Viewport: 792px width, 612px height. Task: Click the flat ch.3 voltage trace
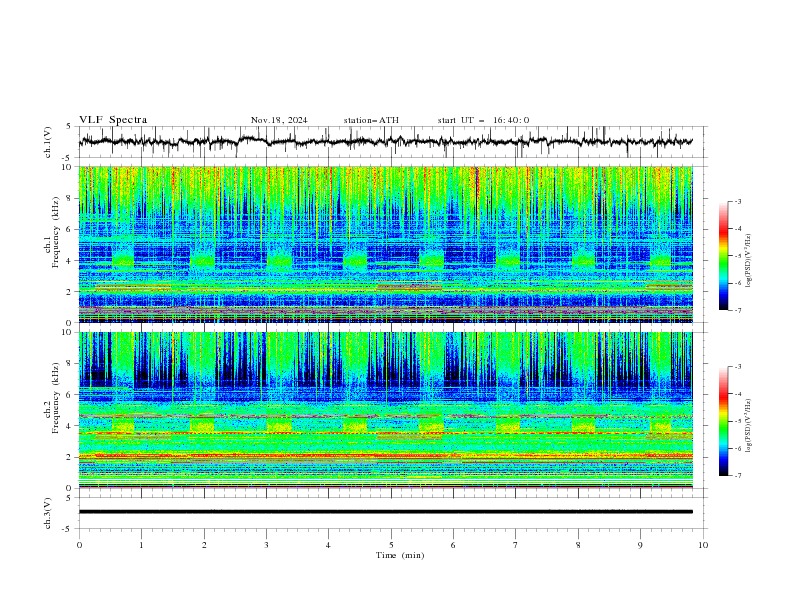[x=385, y=512]
